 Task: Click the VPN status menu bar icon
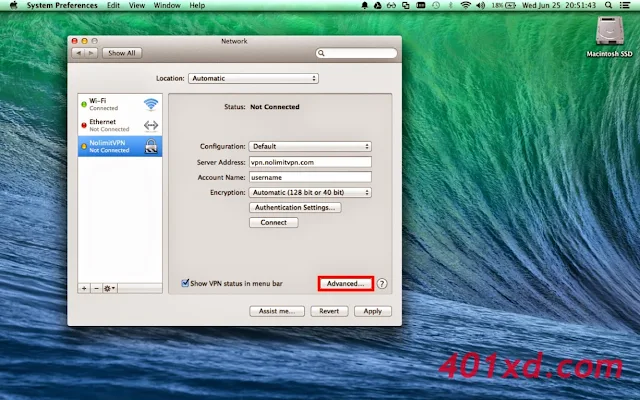click(421, 5)
